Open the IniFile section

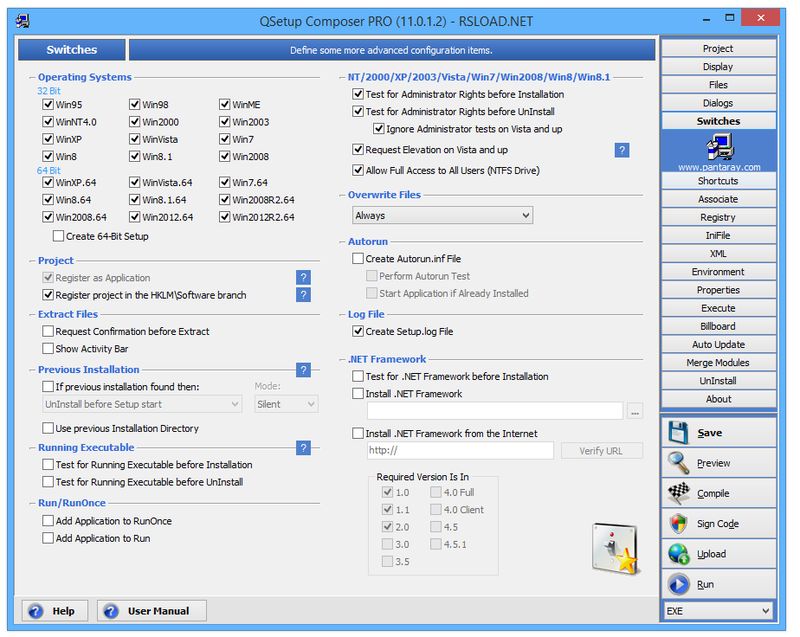point(718,236)
